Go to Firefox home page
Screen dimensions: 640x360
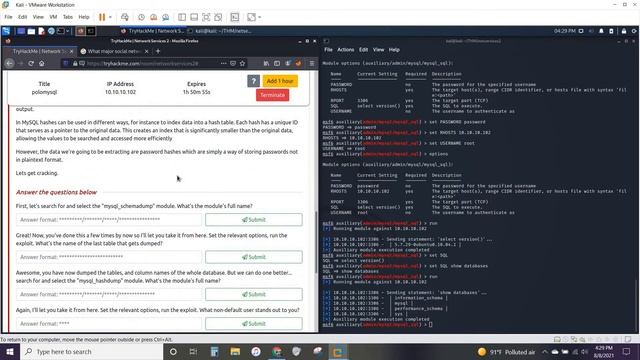(42, 63)
